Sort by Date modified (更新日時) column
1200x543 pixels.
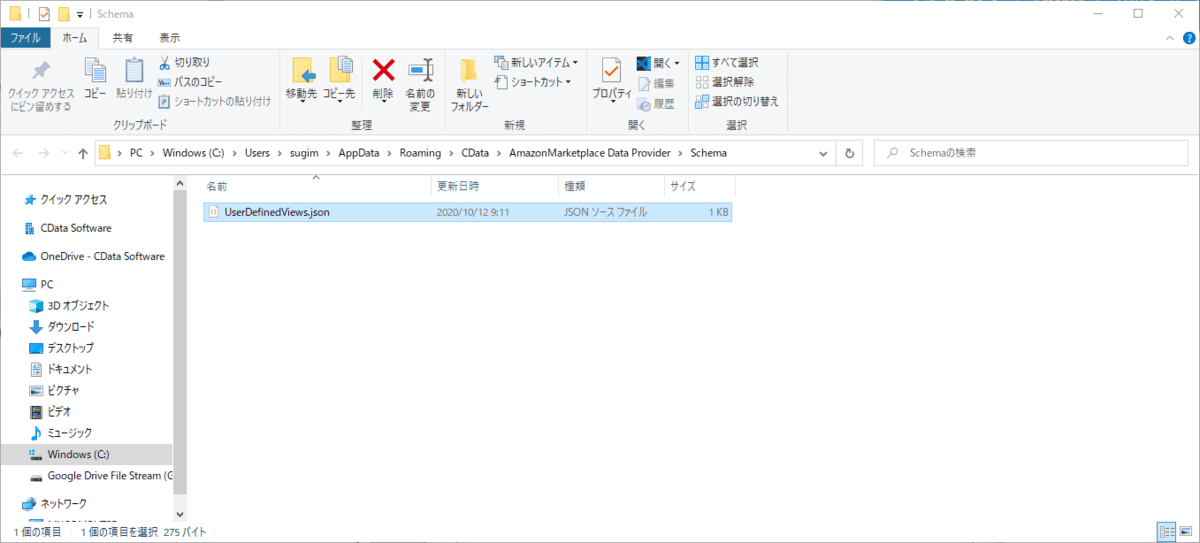(x=495, y=186)
